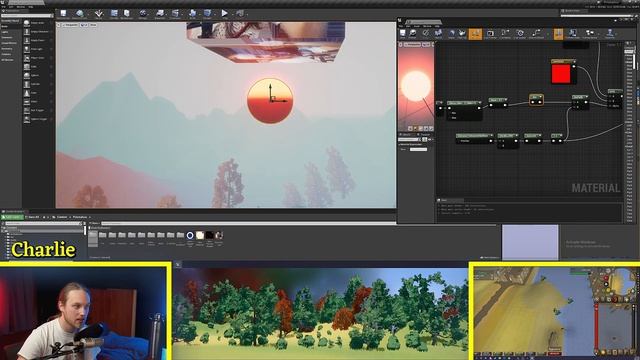Select the Cone primitive in Place Actors
Viewport: 640px width, 360px height.
click(x=38, y=93)
